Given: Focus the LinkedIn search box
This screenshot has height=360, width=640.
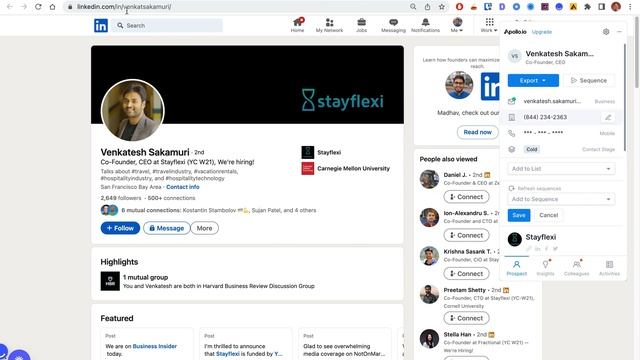Looking at the screenshot, I should (167, 25).
